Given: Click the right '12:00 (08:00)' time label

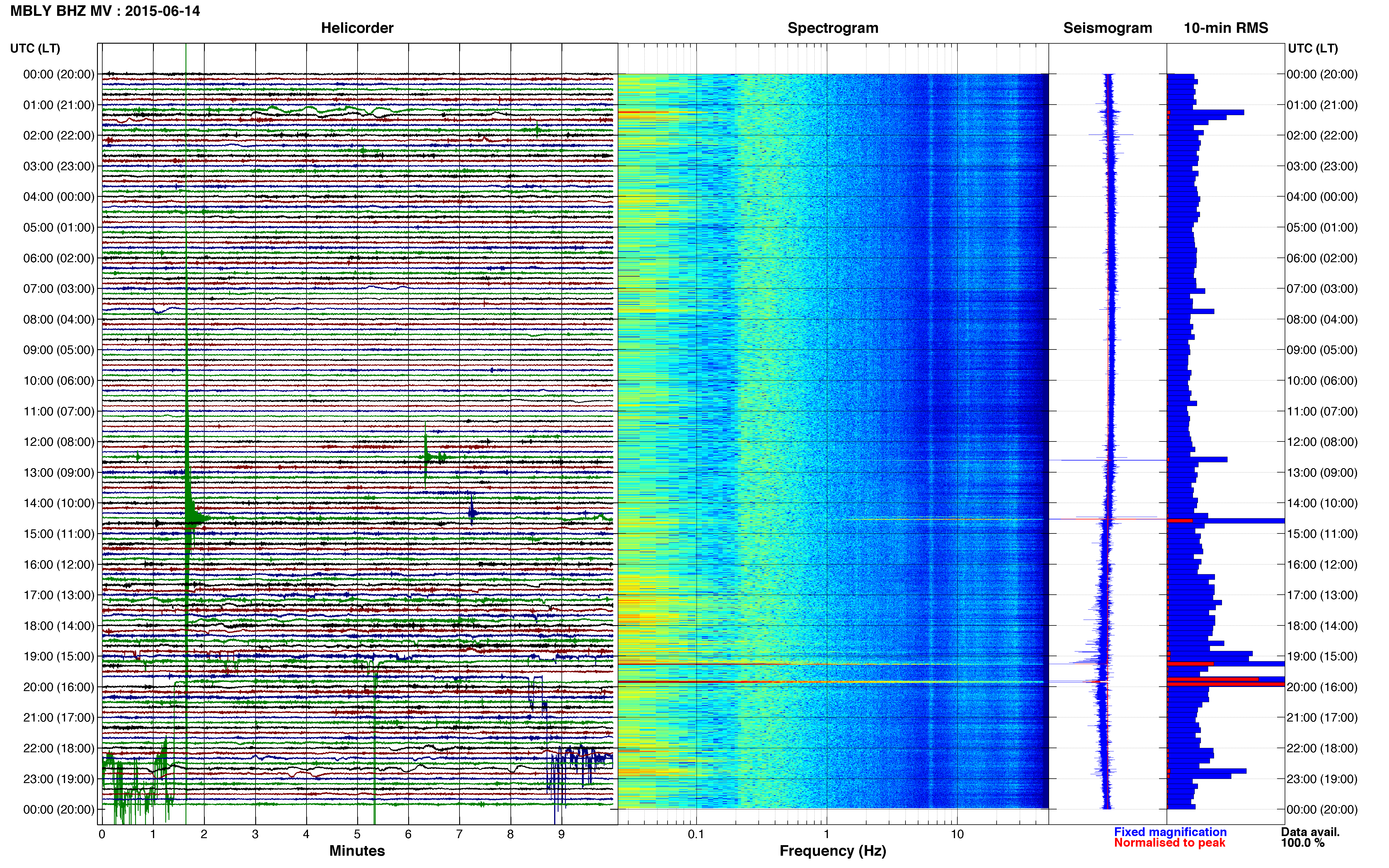Looking at the screenshot, I should pyautogui.click(x=1322, y=442).
